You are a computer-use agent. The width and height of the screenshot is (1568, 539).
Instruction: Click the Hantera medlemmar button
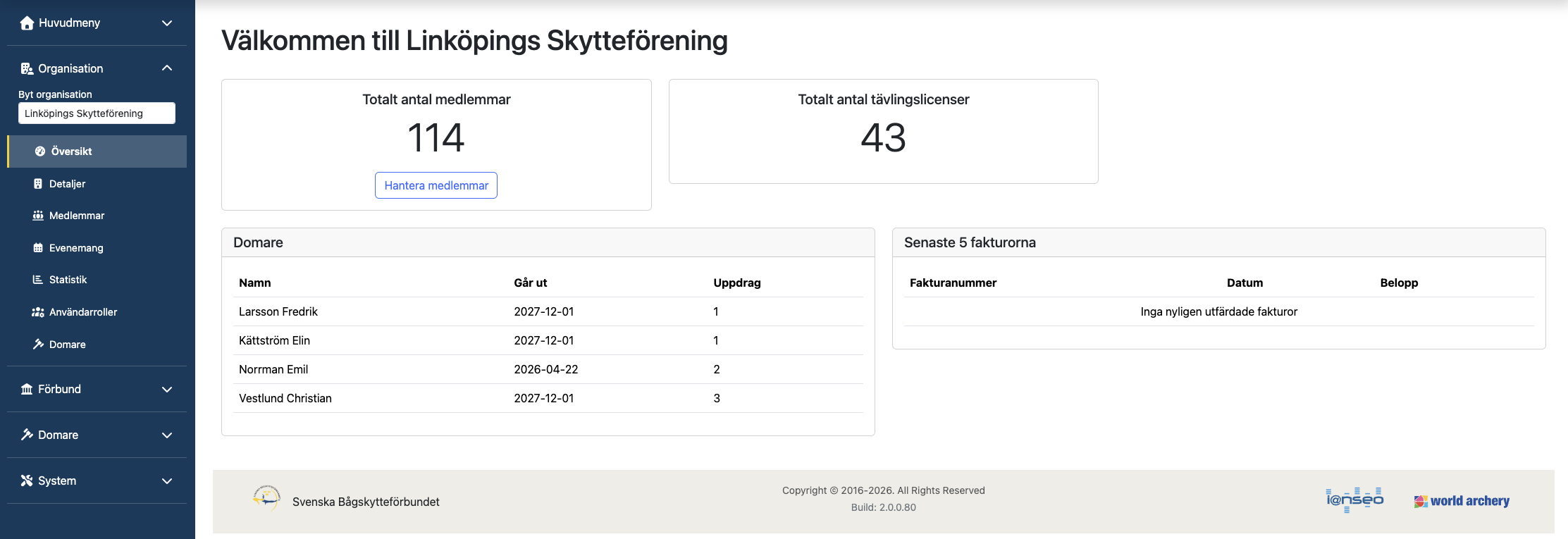click(436, 185)
